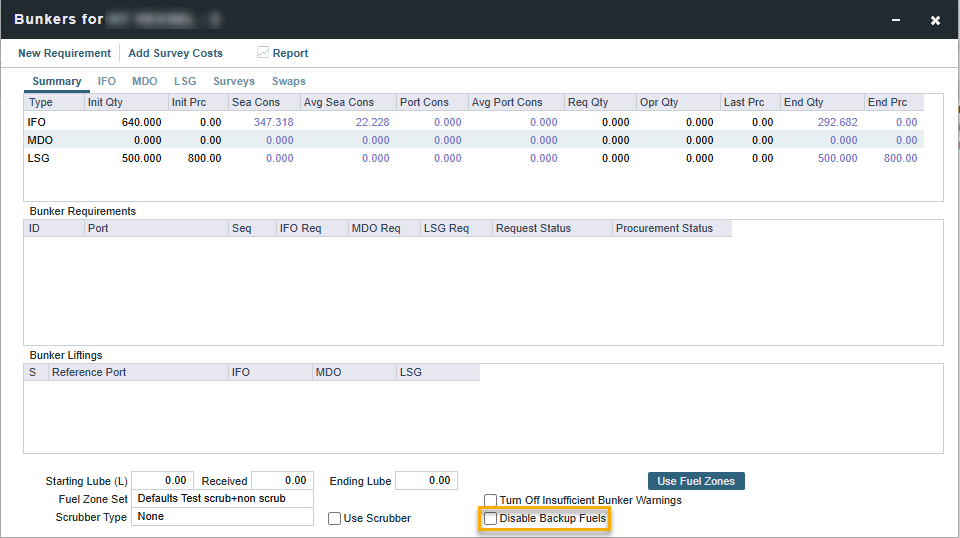Minimize the Bunkers window
This screenshot has width=960, height=538.
pyautogui.click(x=896, y=20)
